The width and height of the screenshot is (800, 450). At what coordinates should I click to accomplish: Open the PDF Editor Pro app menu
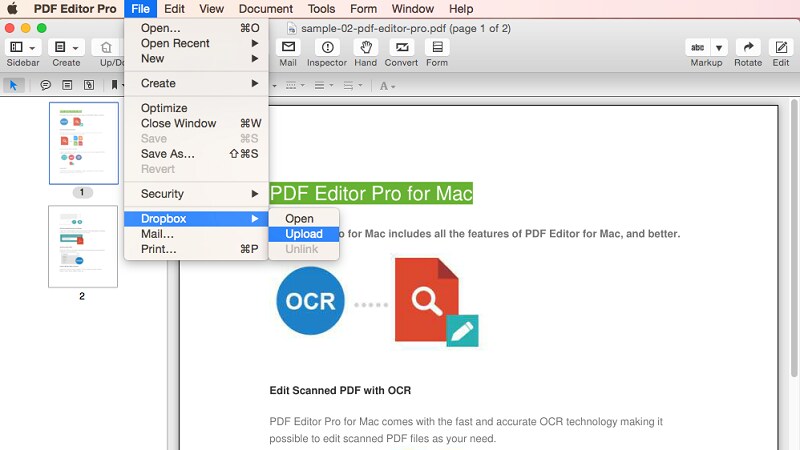(x=75, y=9)
